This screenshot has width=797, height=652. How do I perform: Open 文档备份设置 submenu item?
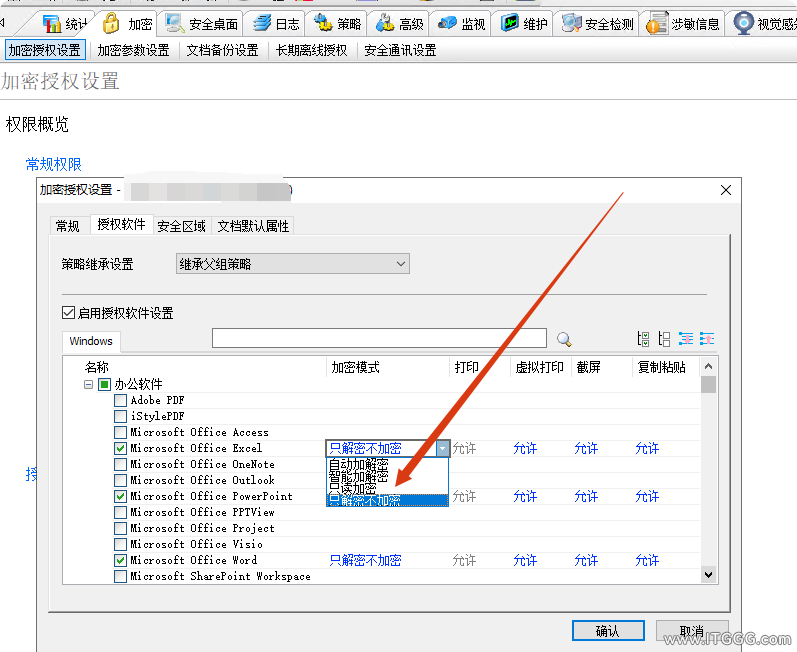[222, 50]
